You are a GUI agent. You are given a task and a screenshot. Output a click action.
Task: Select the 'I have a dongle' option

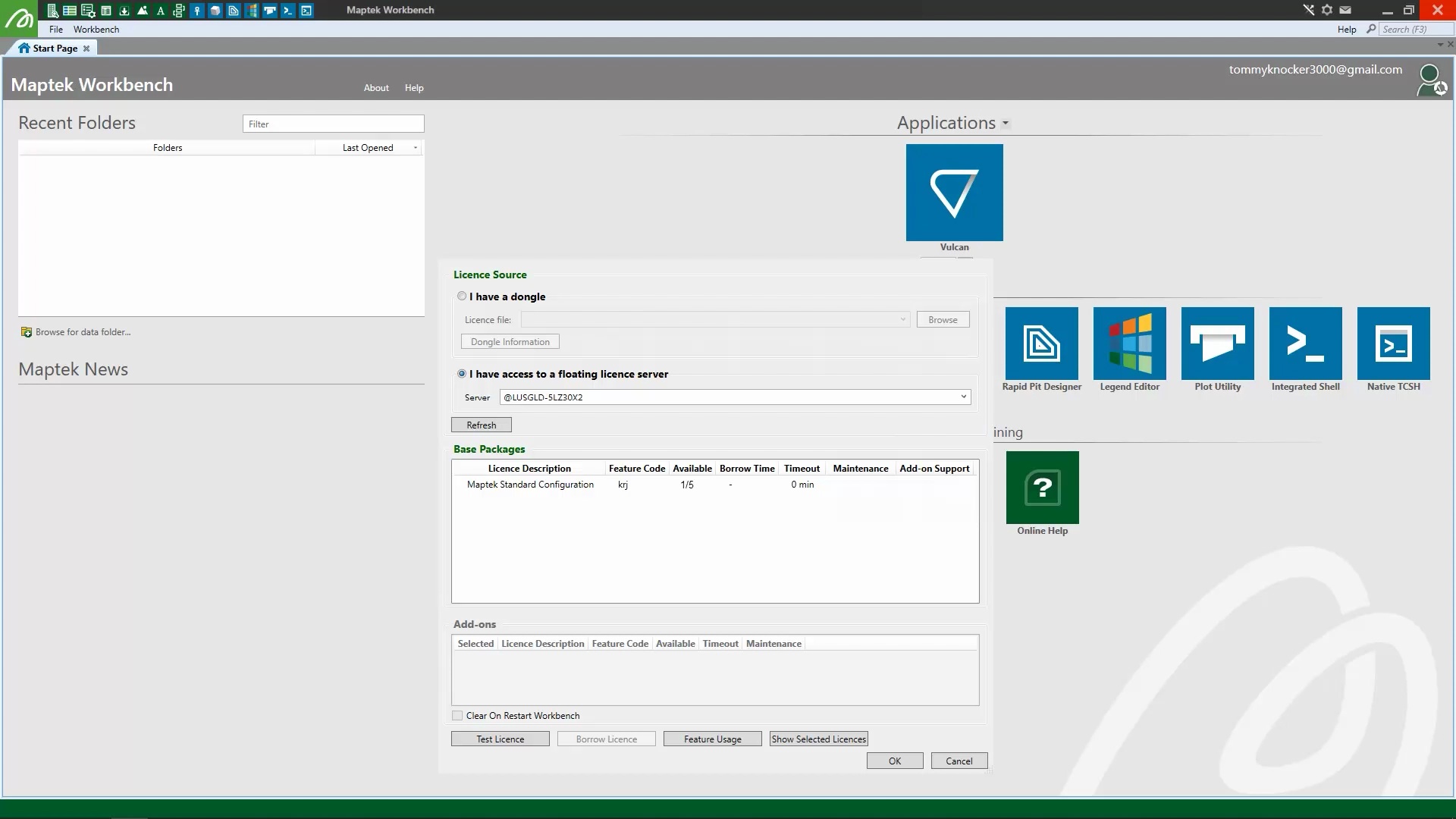(462, 297)
